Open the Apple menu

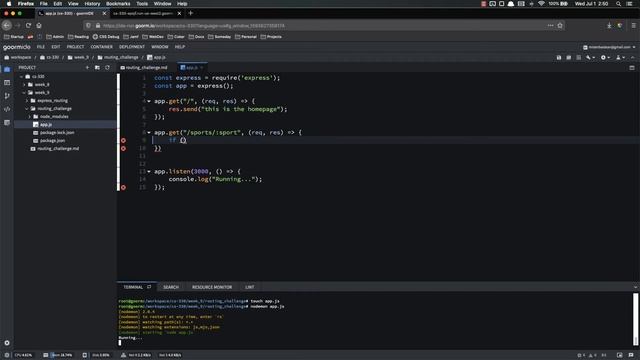coord(9,4)
